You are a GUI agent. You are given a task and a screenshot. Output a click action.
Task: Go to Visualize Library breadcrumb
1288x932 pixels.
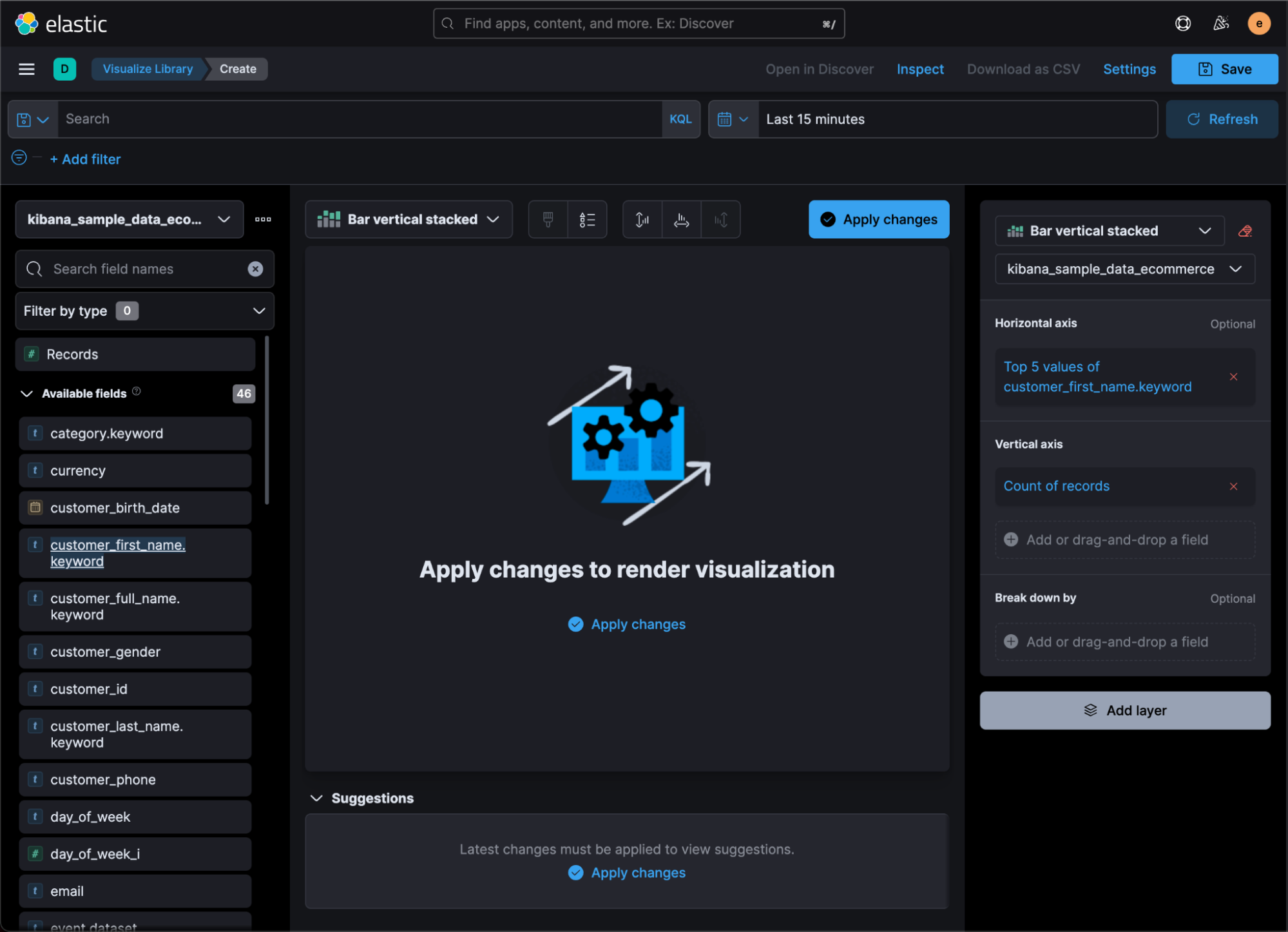click(x=148, y=69)
